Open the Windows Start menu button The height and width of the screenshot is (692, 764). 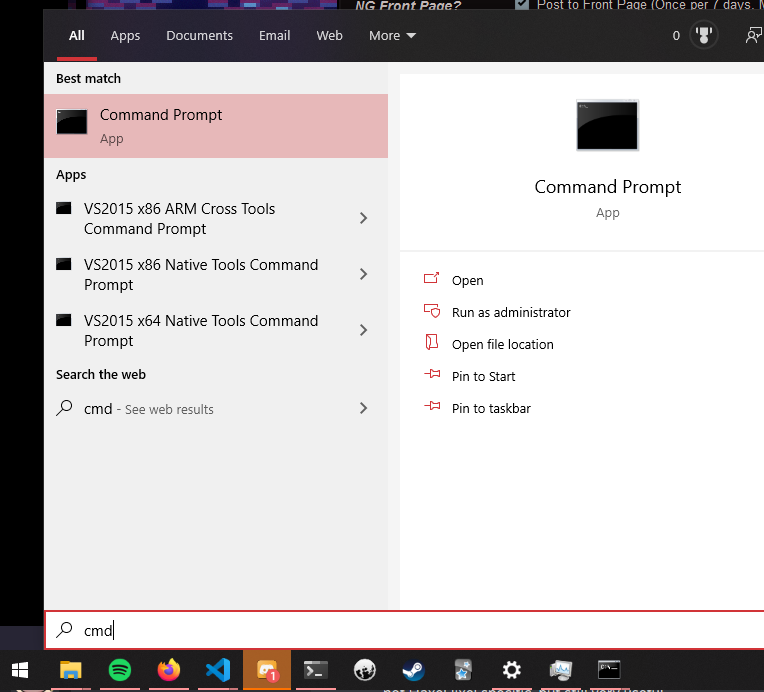pos(20,671)
